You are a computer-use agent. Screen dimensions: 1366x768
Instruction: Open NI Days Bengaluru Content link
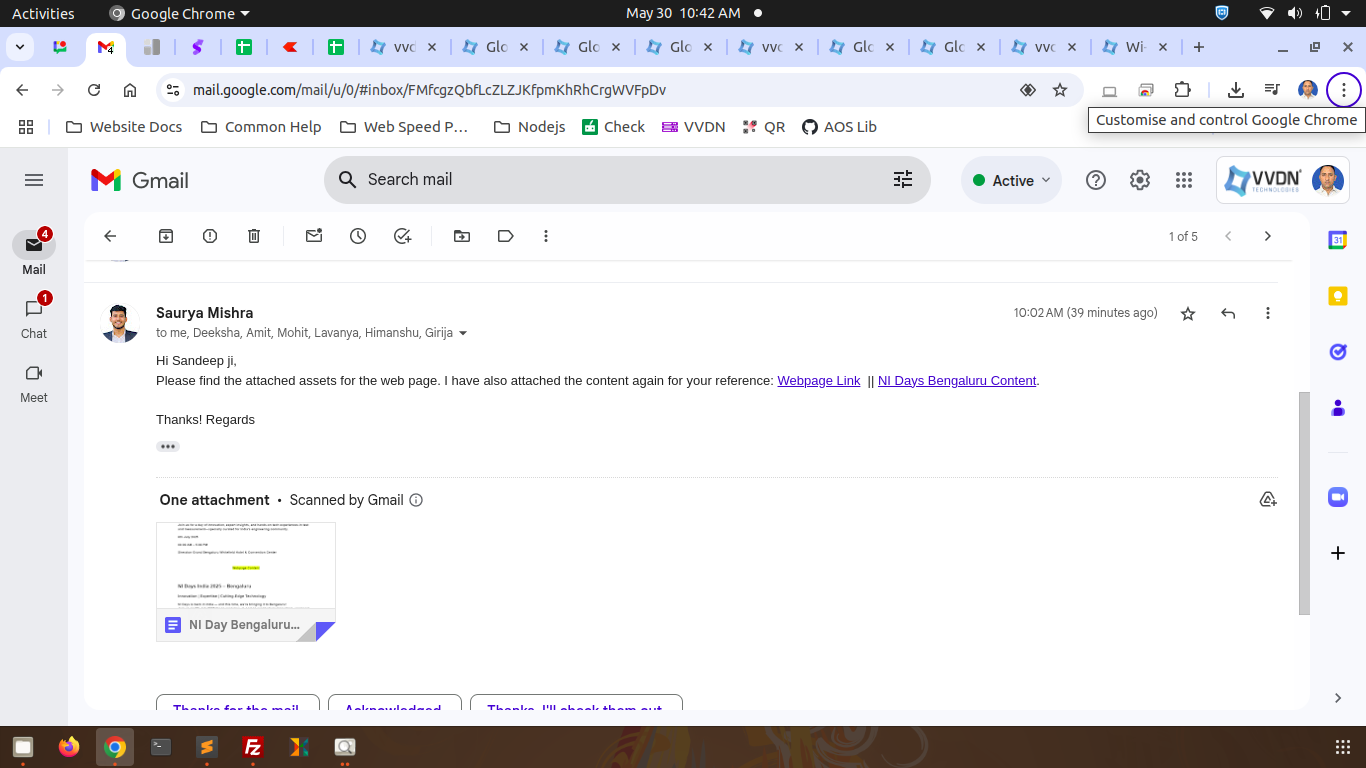pyautogui.click(x=956, y=380)
